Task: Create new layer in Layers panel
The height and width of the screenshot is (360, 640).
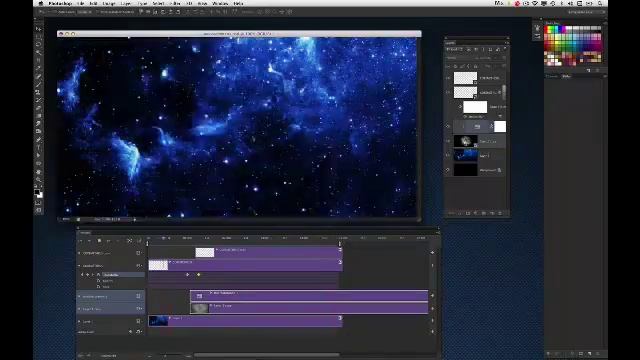Action: (x=492, y=213)
